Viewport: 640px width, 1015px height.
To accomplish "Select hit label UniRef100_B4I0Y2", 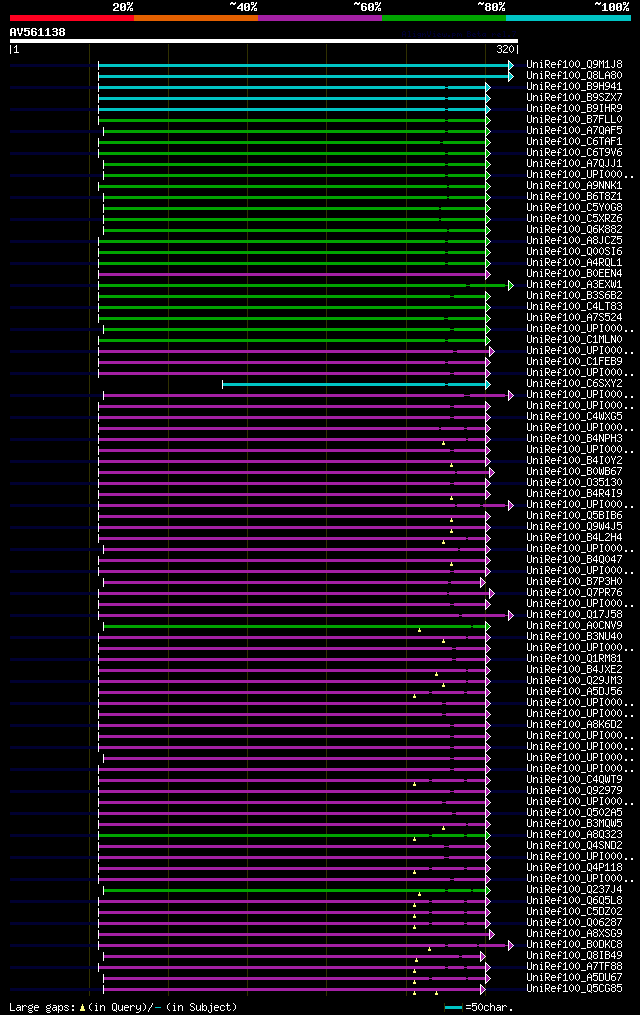I will click(x=574, y=461).
